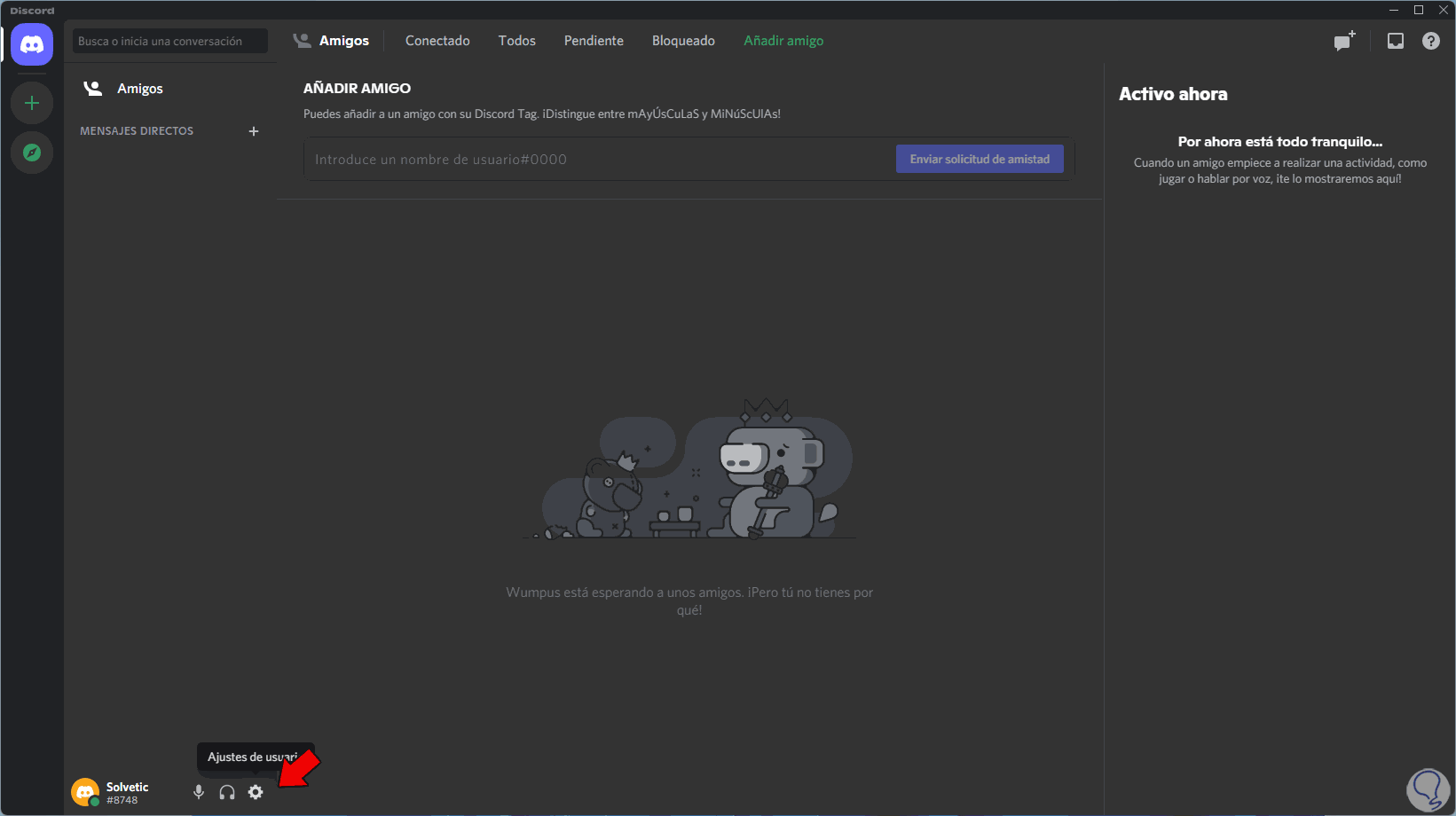The image size is (1456, 816).
Task: Switch to the Conectado tab
Action: click(x=437, y=41)
